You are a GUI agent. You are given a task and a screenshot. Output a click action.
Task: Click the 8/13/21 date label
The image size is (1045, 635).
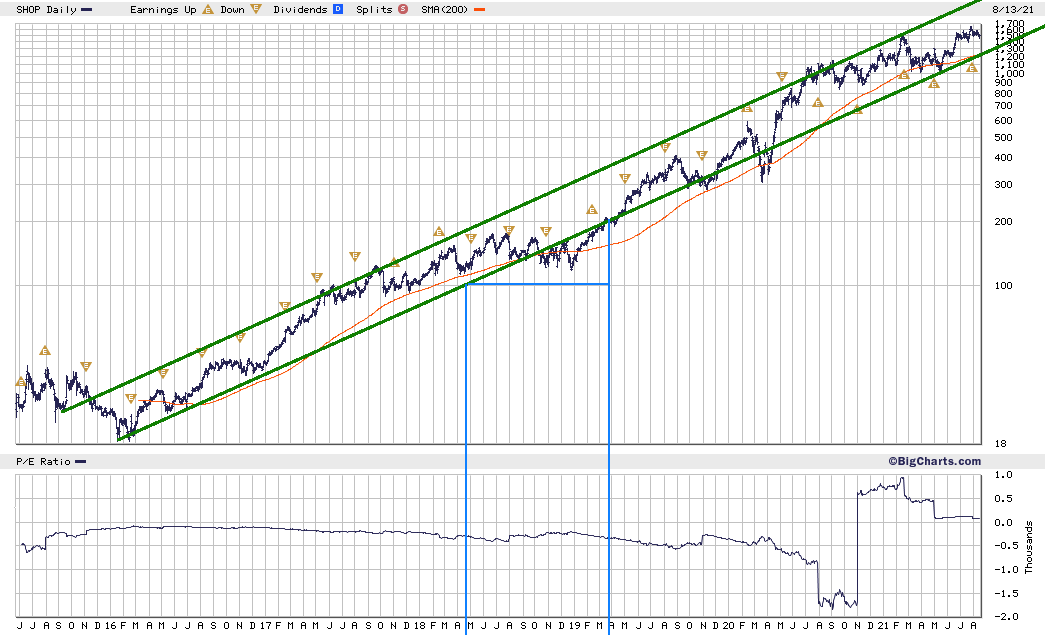point(1013,9)
